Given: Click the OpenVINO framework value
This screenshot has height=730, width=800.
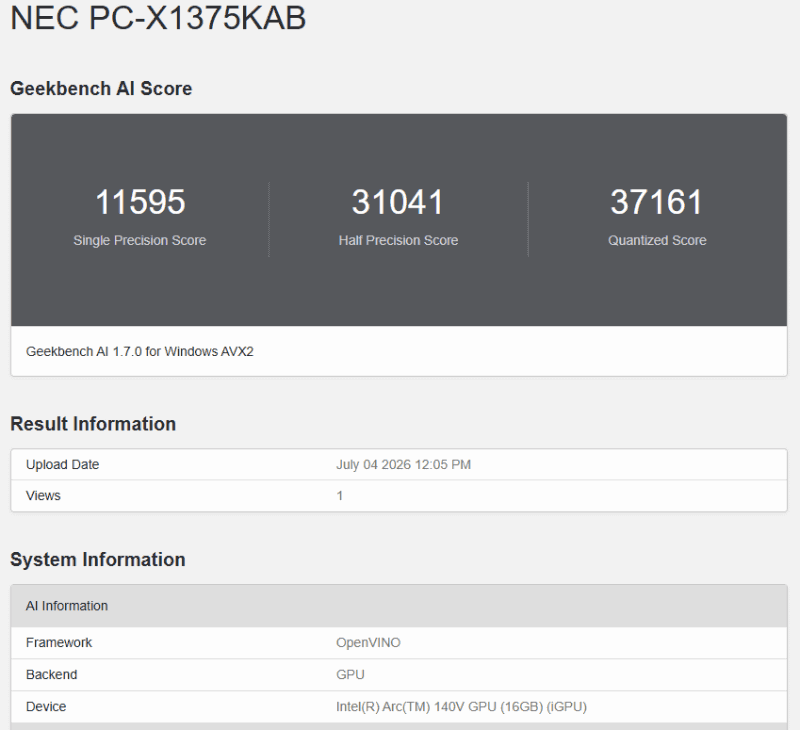Looking at the screenshot, I should pyautogui.click(x=368, y=643).
